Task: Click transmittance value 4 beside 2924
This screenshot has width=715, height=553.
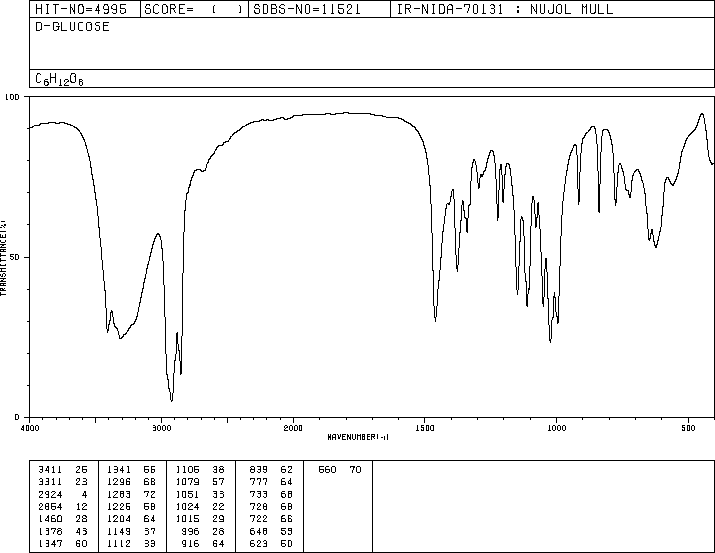Action: point(84,494)
